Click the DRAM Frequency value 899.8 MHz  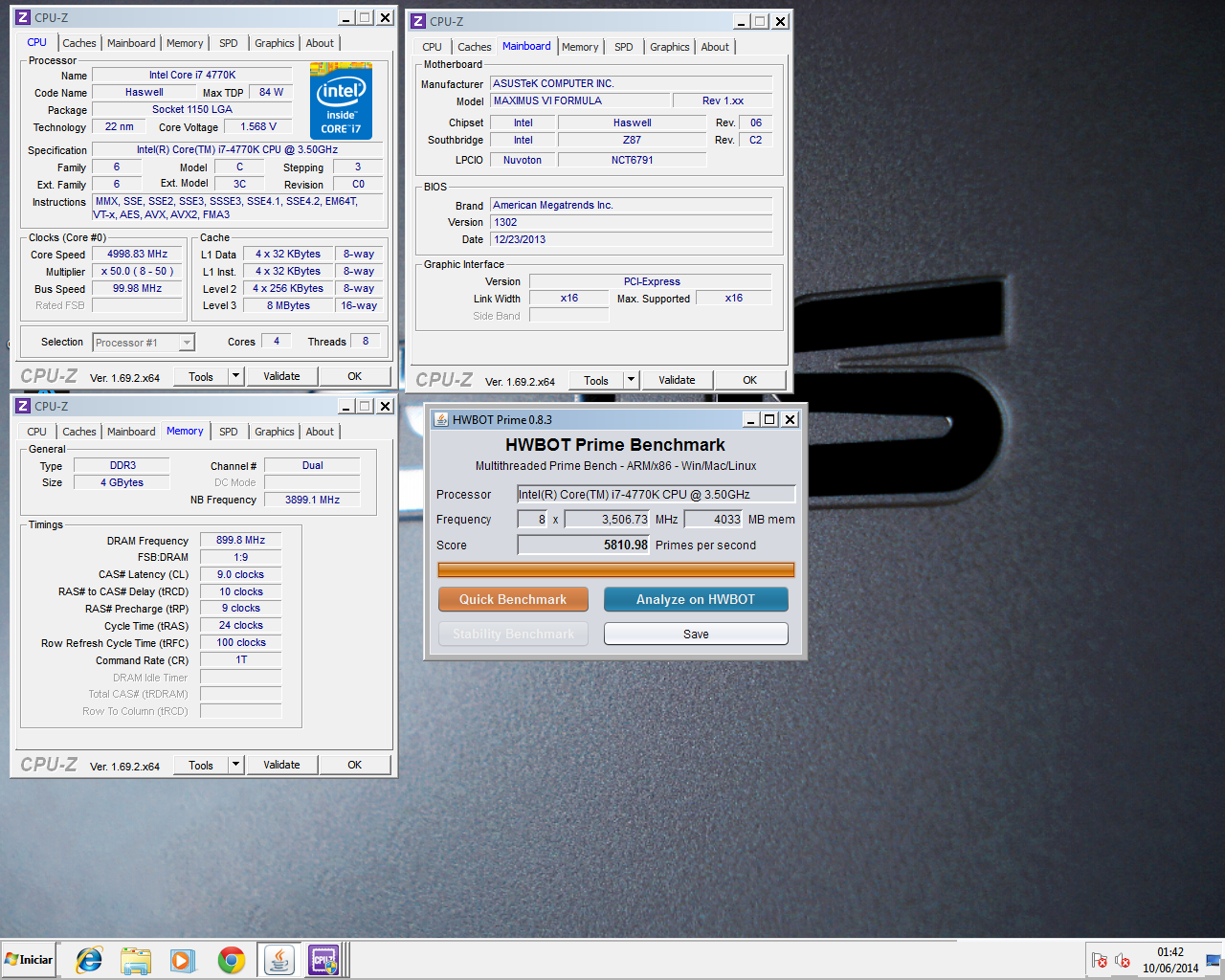(240, 540)
